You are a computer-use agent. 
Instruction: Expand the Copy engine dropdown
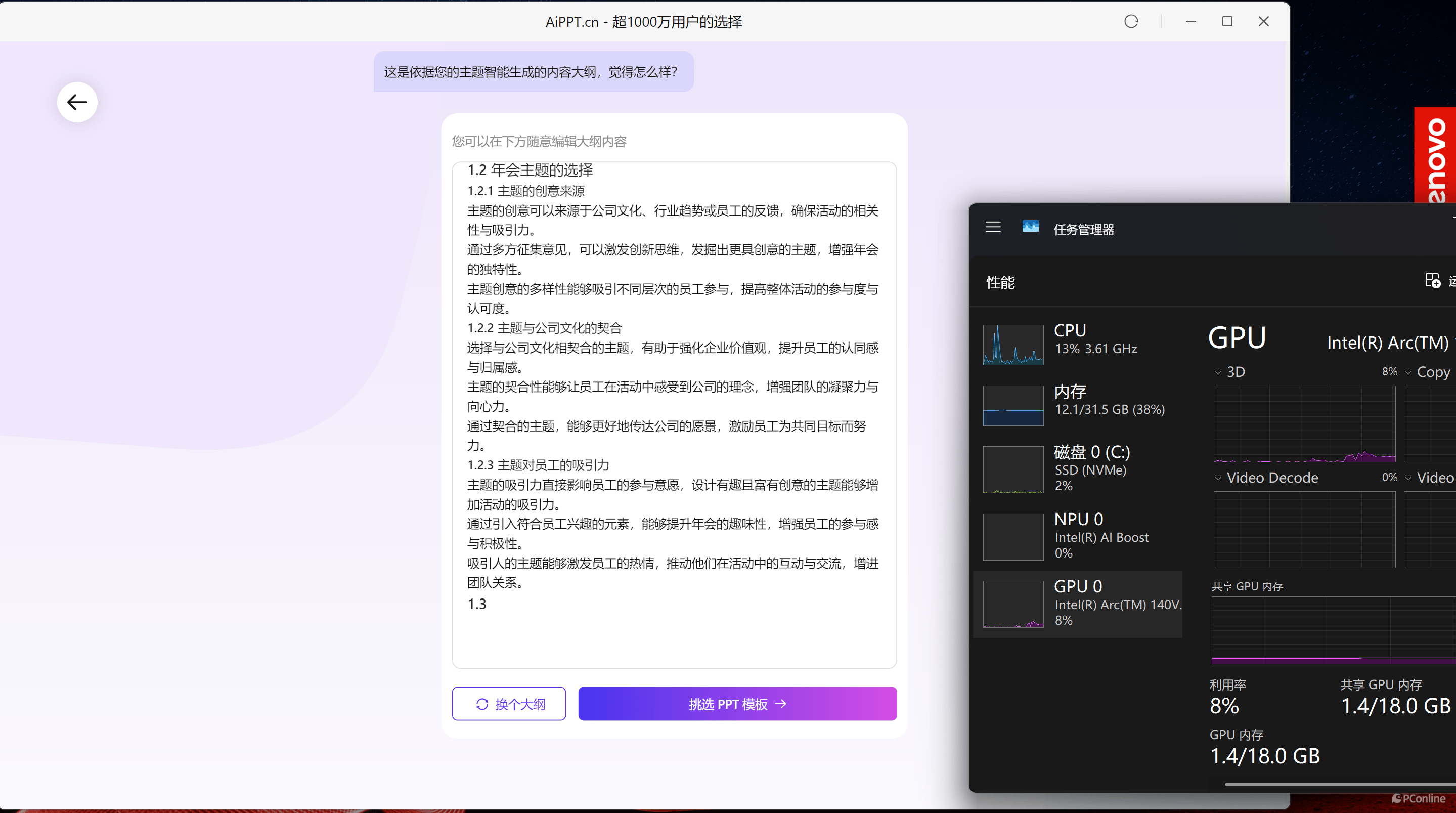point(1408,372)
